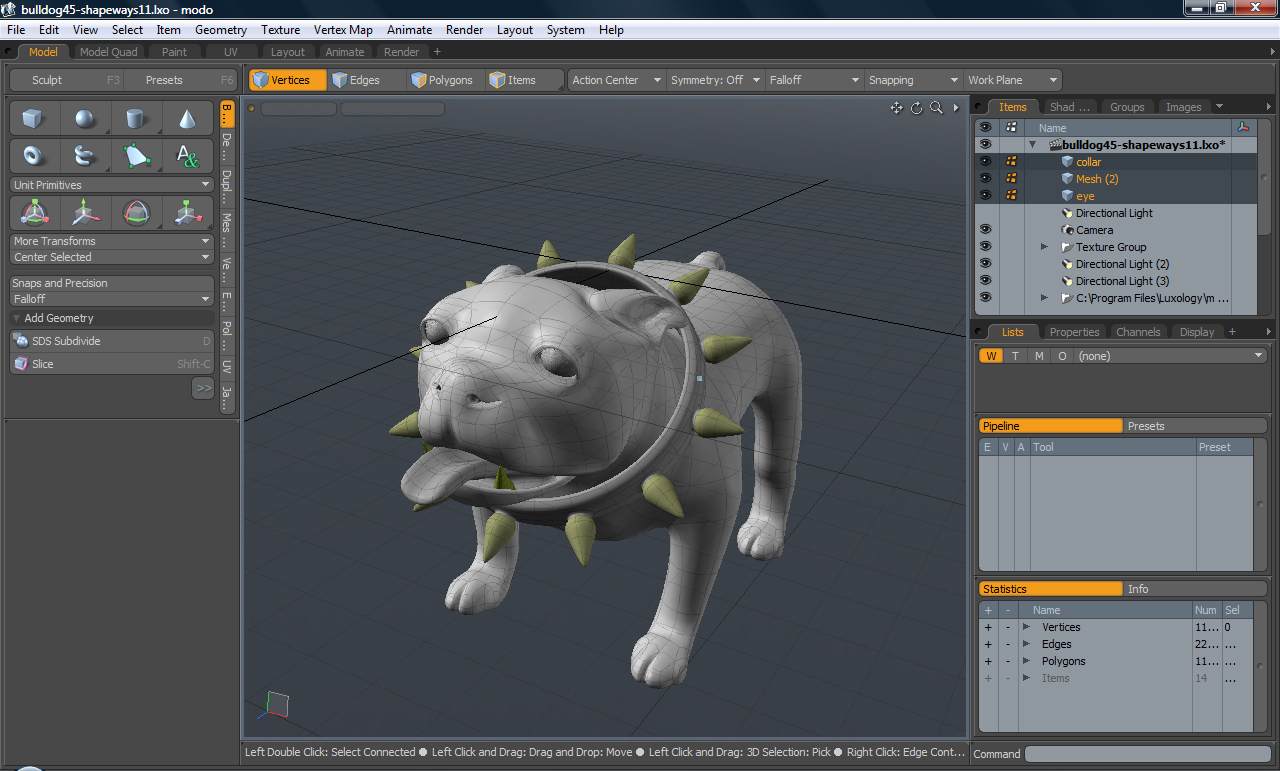
Task: Select the Cone primitive tool
Action: 187,119
